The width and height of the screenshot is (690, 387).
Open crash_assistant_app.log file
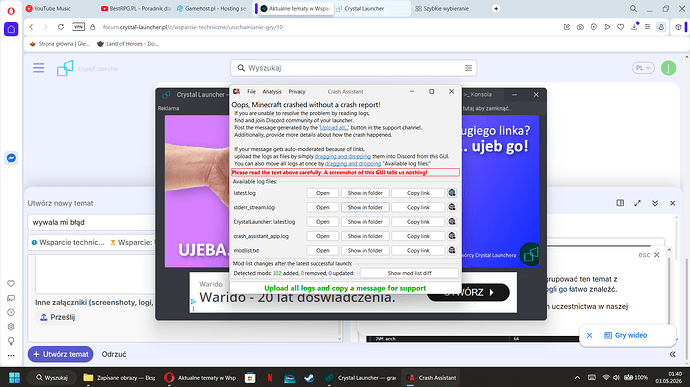323,236
